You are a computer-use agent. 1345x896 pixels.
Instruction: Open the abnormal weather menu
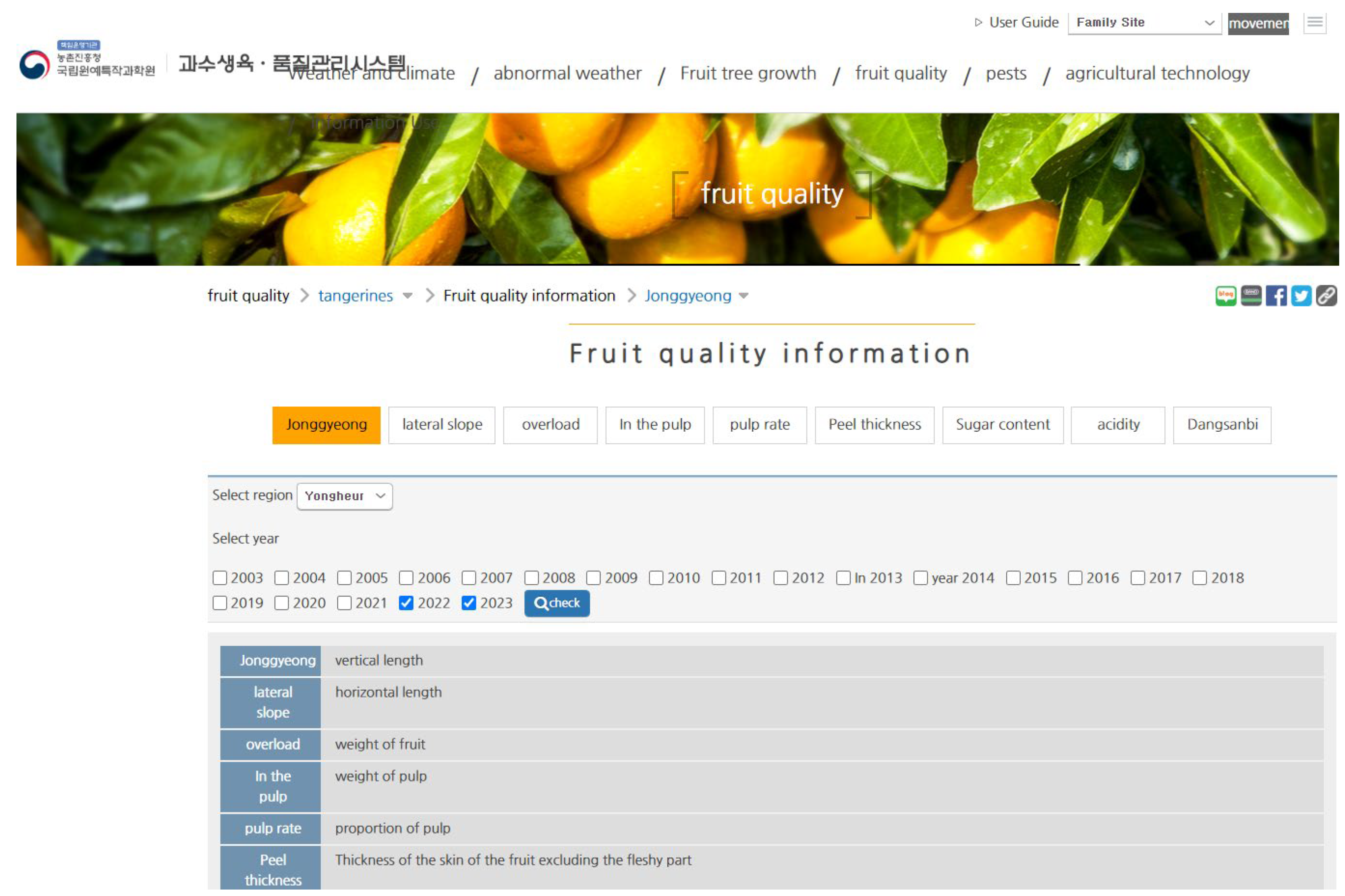[567, 73]
